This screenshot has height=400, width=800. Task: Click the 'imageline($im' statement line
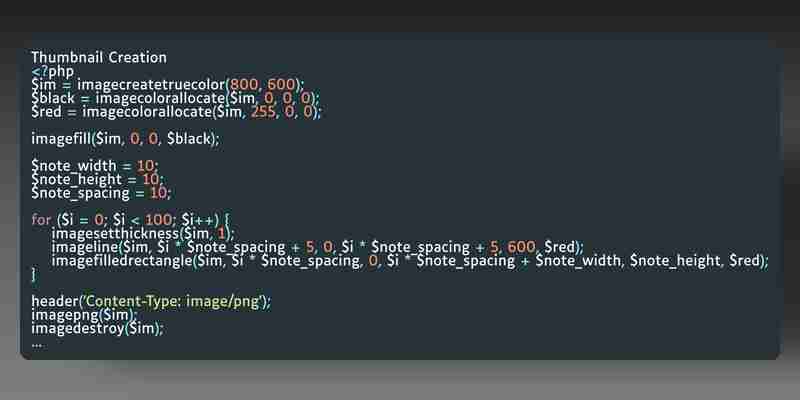(x=318, y=247)
